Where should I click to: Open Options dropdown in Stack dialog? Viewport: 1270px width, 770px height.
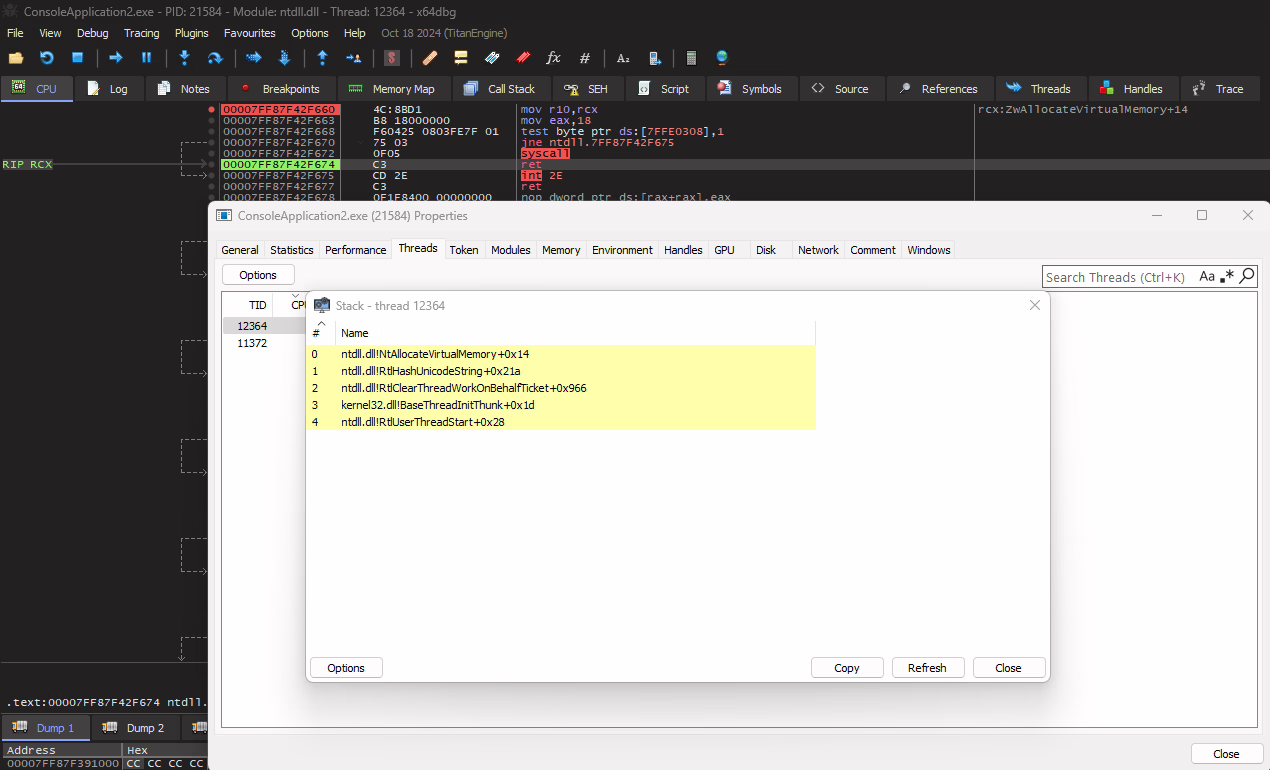(x=346, y=668)
